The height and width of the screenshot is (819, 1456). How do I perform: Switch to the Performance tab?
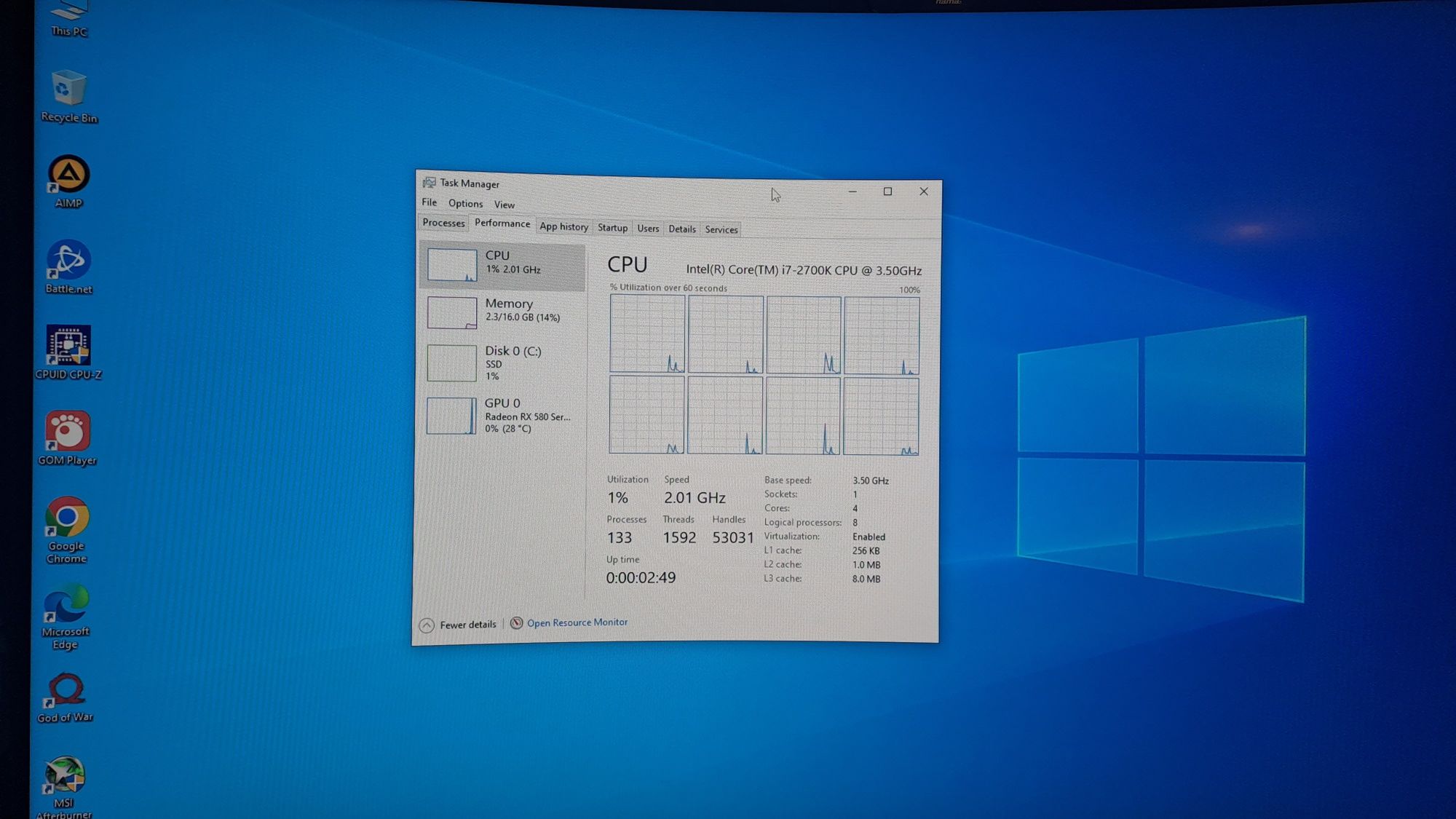[x=502, y=223]
